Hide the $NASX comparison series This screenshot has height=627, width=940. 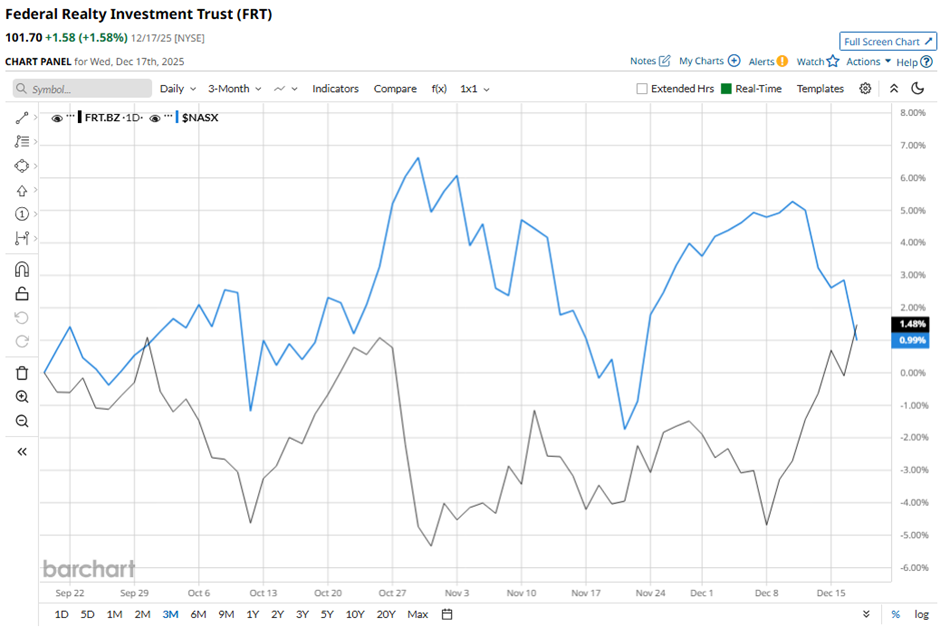(x=155, y=118)
